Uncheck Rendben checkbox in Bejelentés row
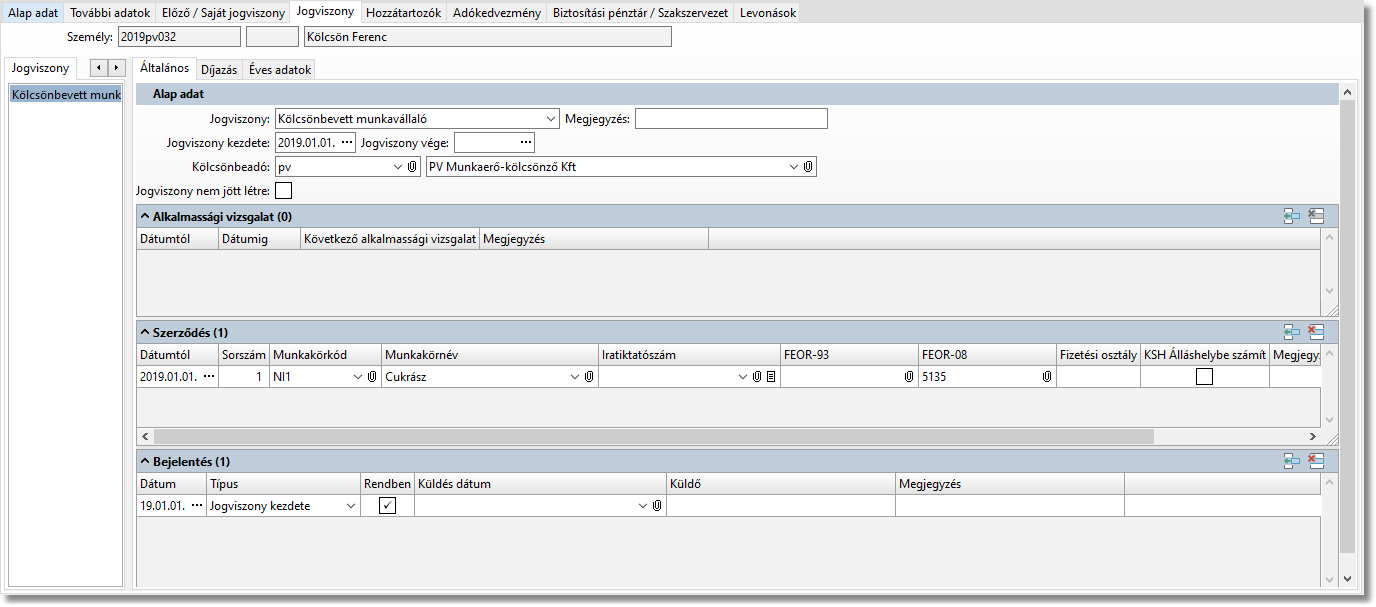The height and width of the screenshot is (607, 1376). 387,506
